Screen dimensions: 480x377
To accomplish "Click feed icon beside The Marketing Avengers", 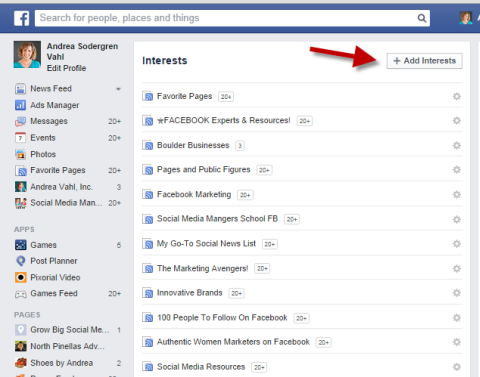I will (148, 268).
